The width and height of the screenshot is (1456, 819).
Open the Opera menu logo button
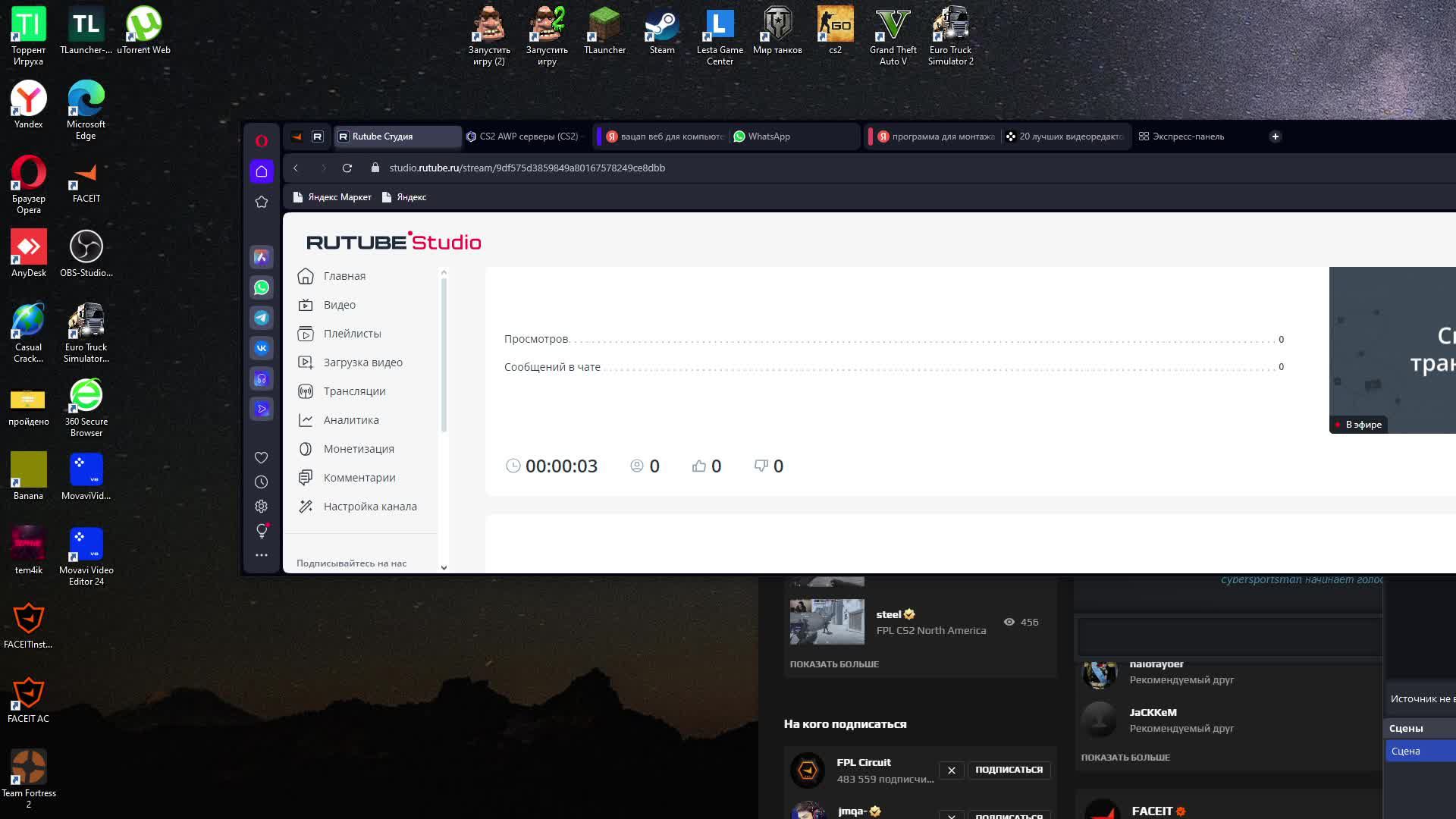click(262, 140)
